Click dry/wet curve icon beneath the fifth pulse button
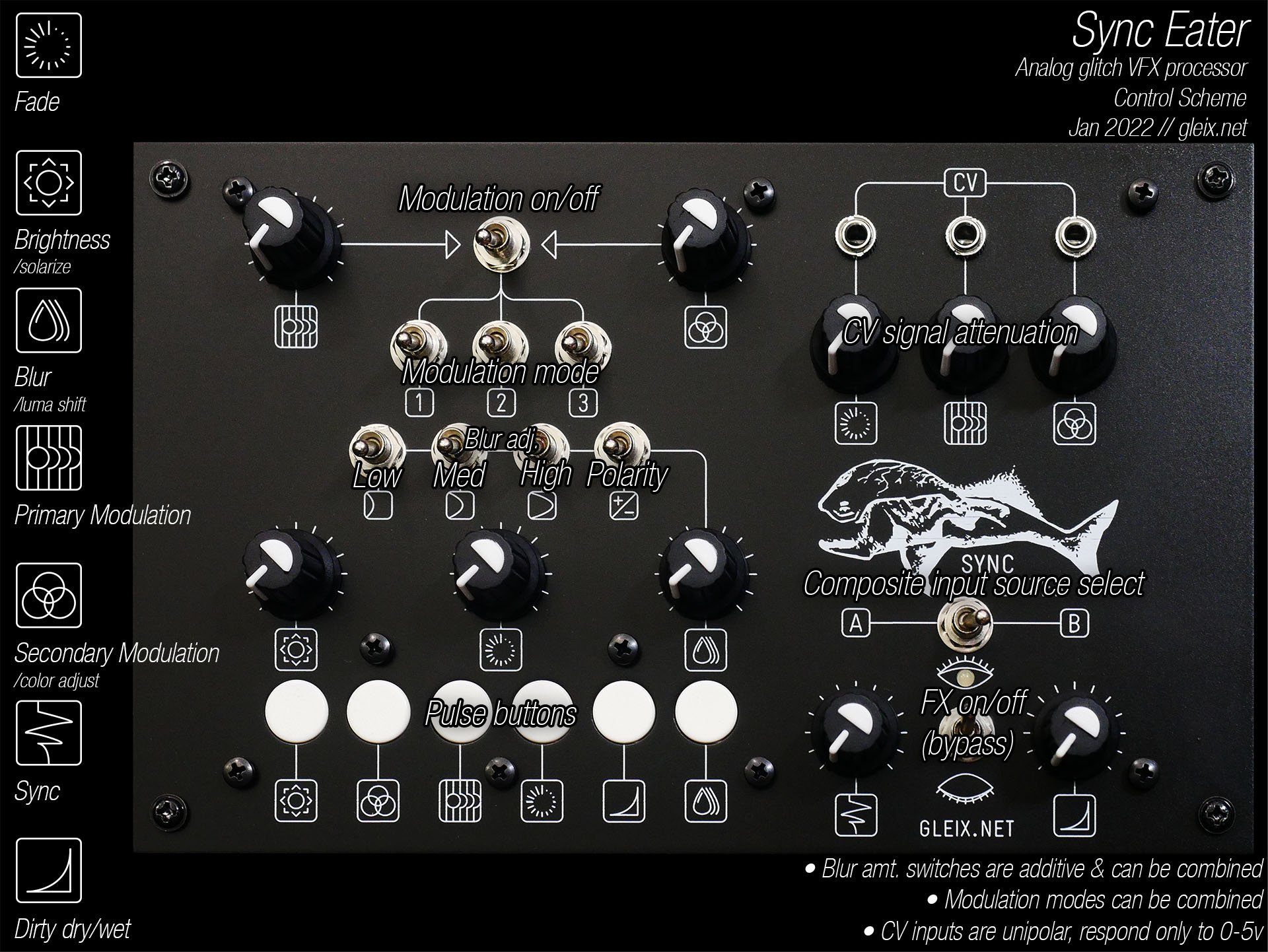 [623, 801]
